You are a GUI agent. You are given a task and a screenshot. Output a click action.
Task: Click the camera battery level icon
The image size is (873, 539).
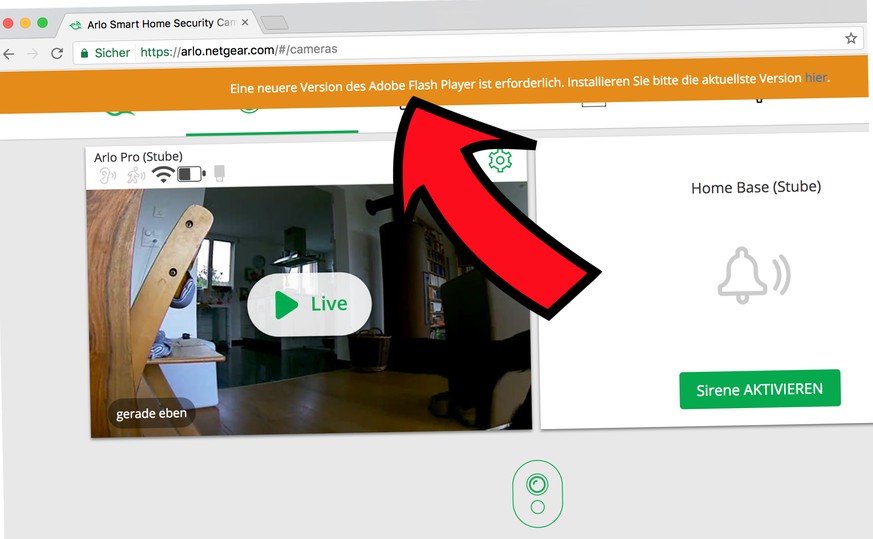pos(191,174)
